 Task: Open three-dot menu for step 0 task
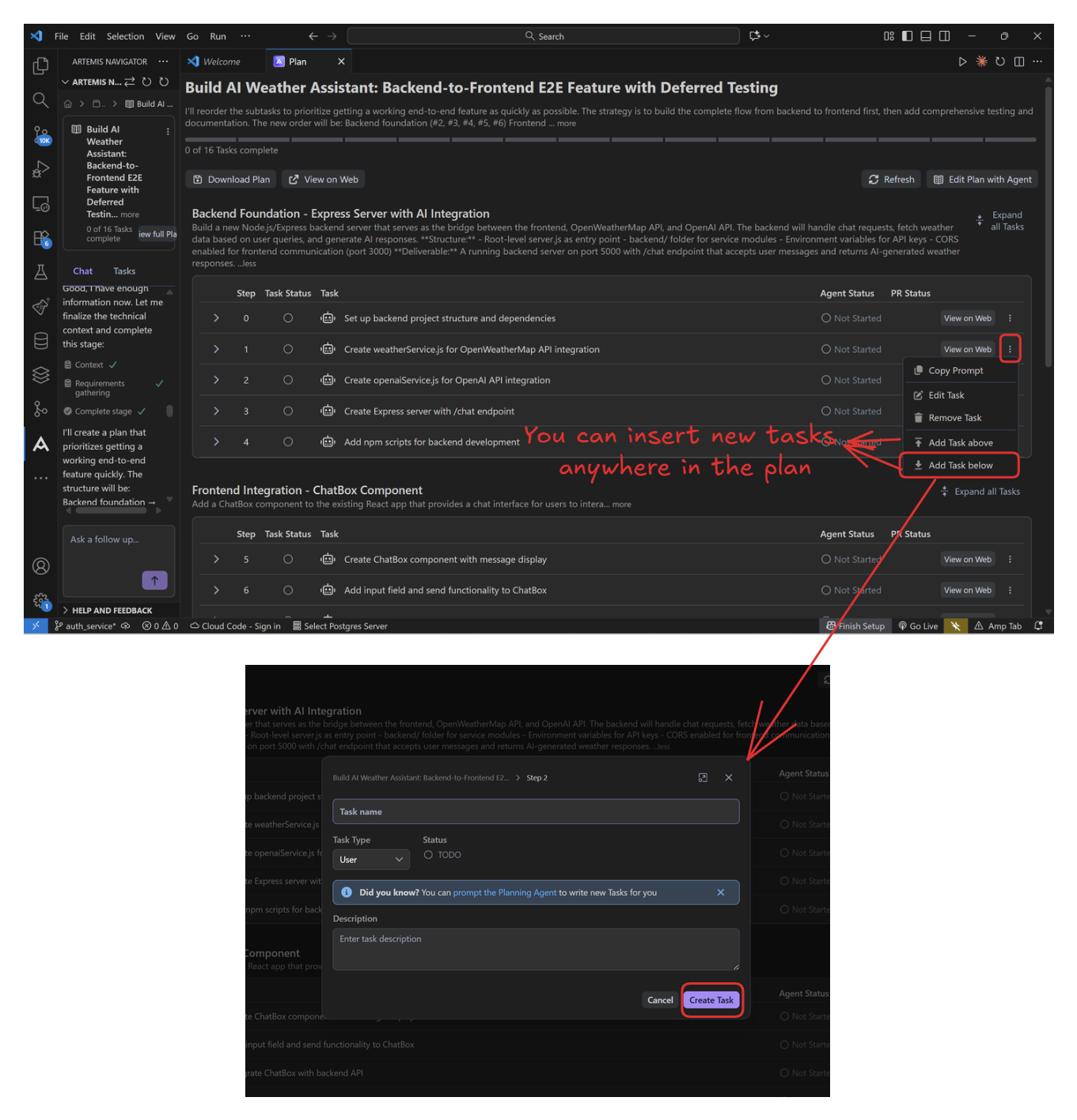tap(1010, 318)
